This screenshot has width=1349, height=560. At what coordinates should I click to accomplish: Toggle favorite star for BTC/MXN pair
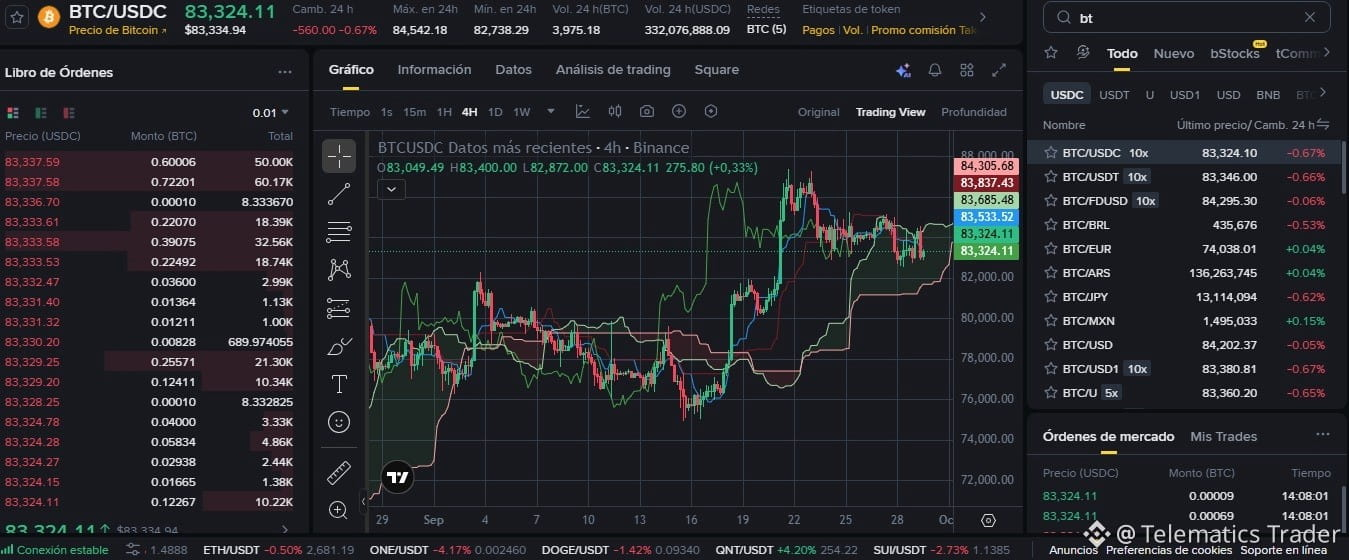(x=1050, y=321)
